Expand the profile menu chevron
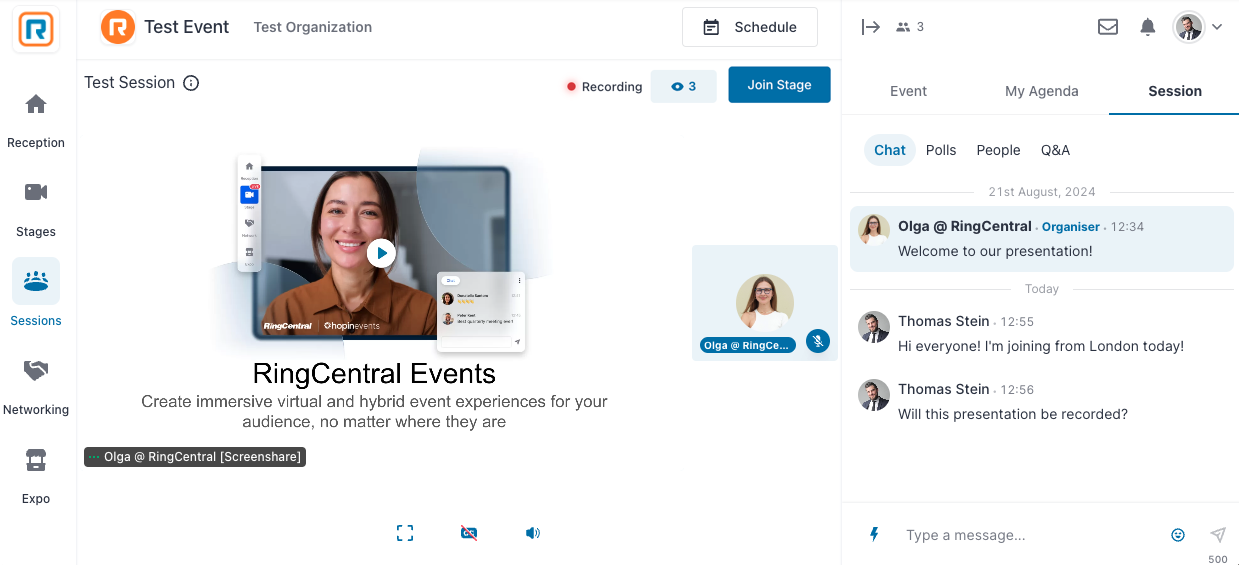1239x565 pixels. pyautogui.click(x=1217, y=27)
